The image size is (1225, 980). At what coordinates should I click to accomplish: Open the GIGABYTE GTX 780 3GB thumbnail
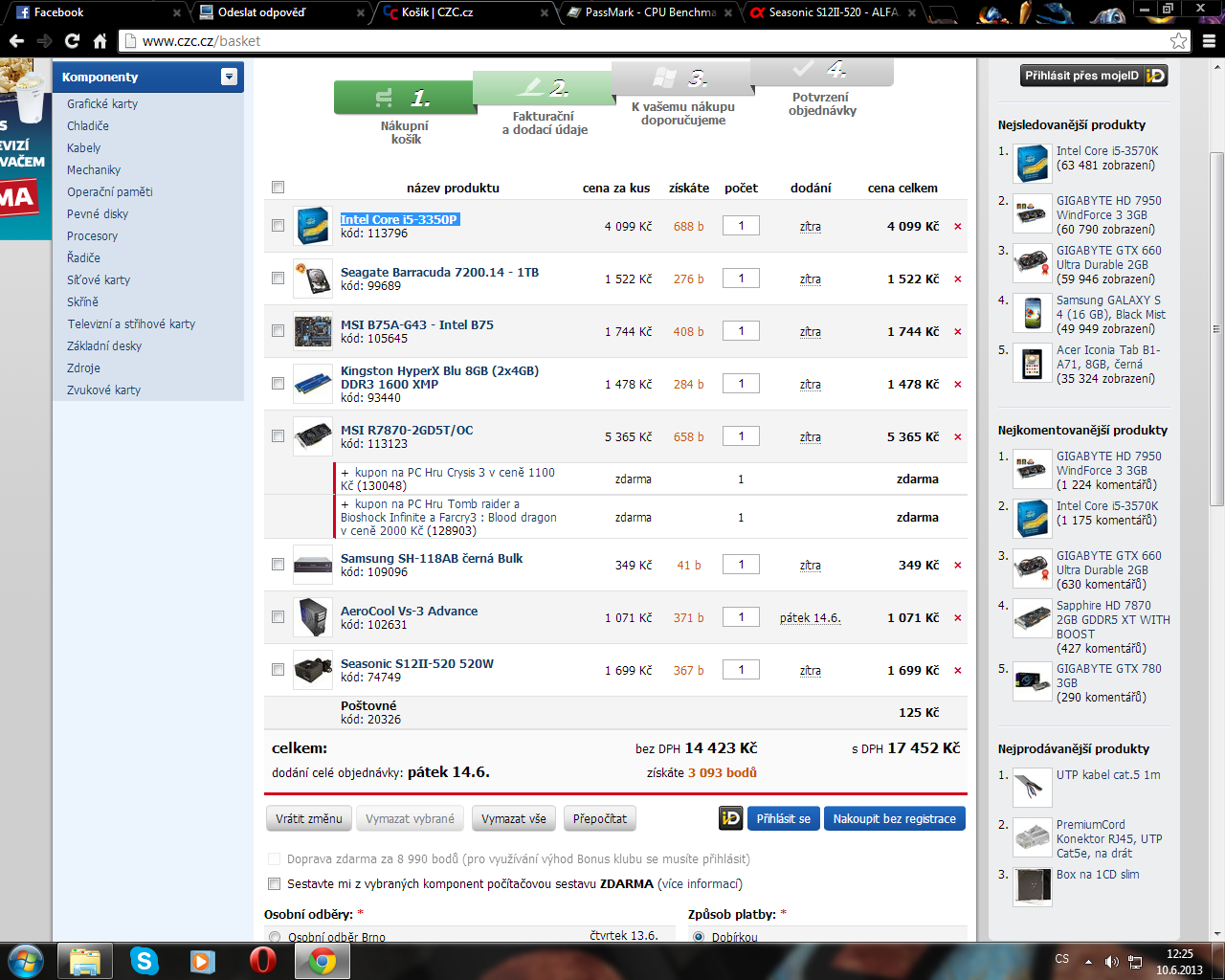click(1033, 682)
